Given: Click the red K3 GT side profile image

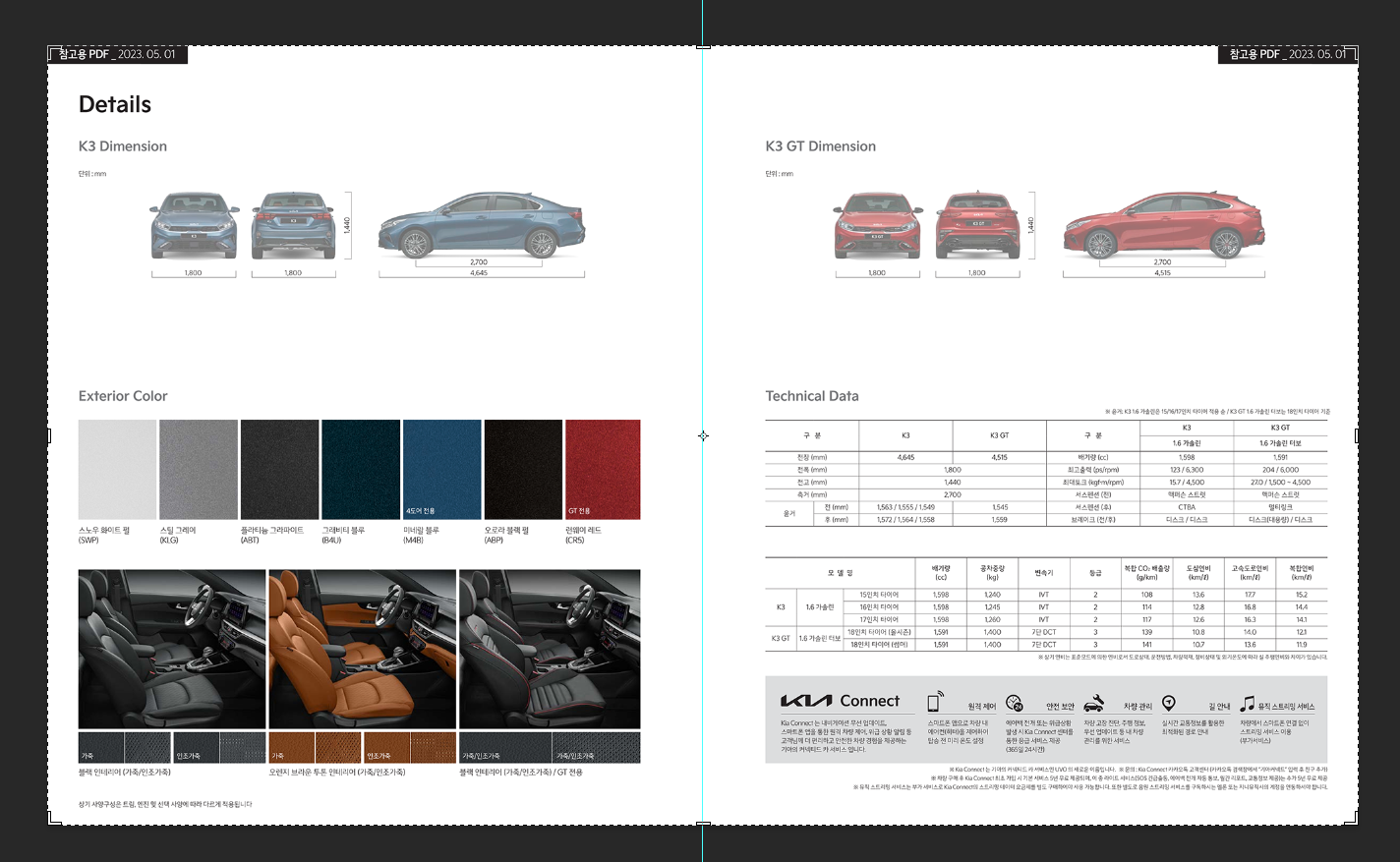Looking at the screenshot, I should [x=1165, y=225].
